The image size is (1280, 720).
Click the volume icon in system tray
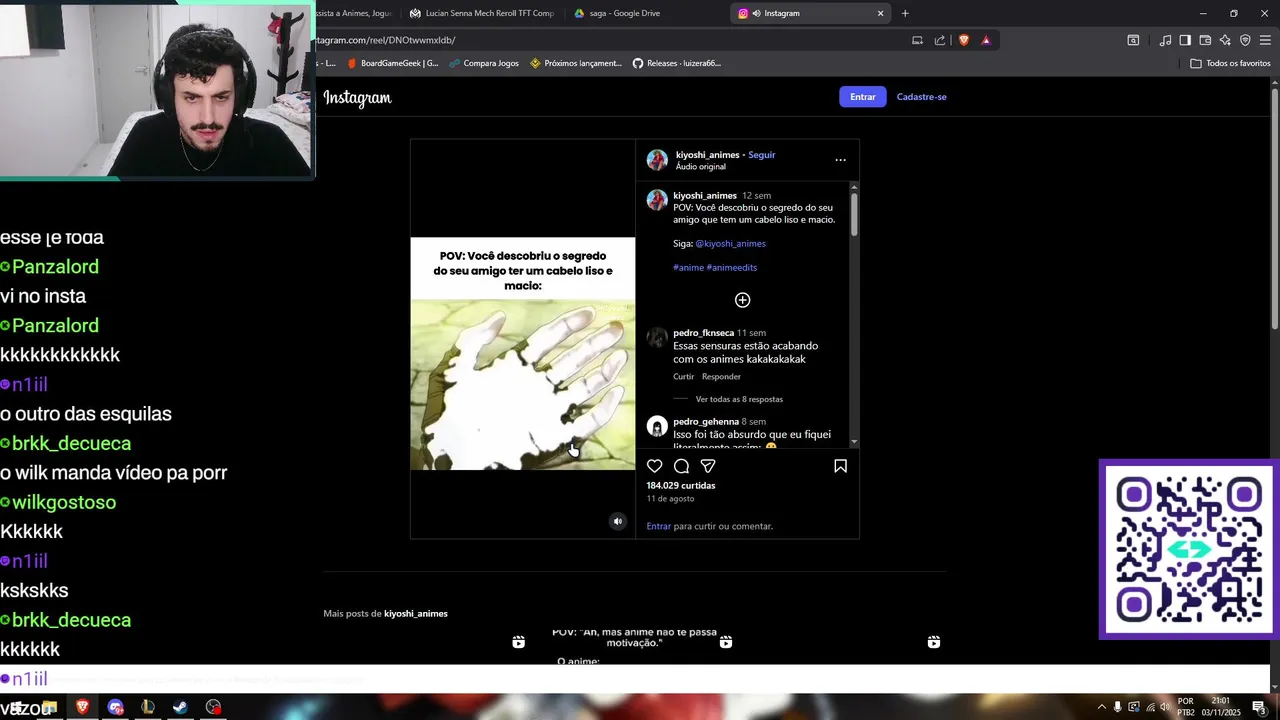pyautogui.click(x=1165, y=707)
